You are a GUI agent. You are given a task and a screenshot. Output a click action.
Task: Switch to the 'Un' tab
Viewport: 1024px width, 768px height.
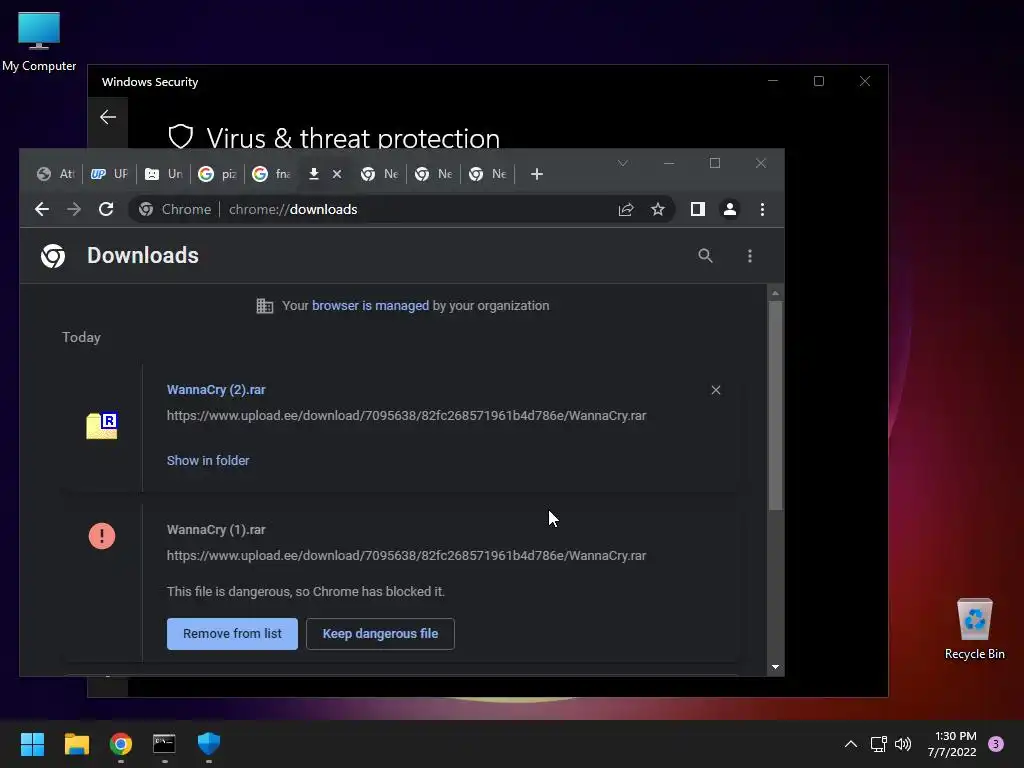[163, 174]
